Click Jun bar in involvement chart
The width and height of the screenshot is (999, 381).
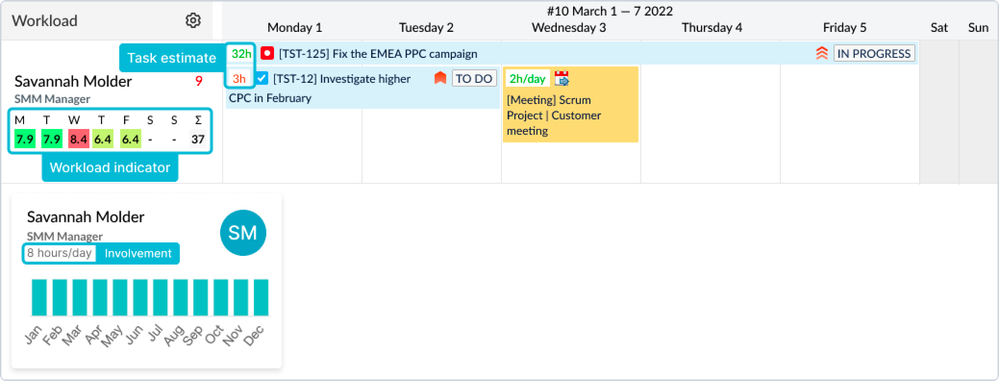[140, 297]
